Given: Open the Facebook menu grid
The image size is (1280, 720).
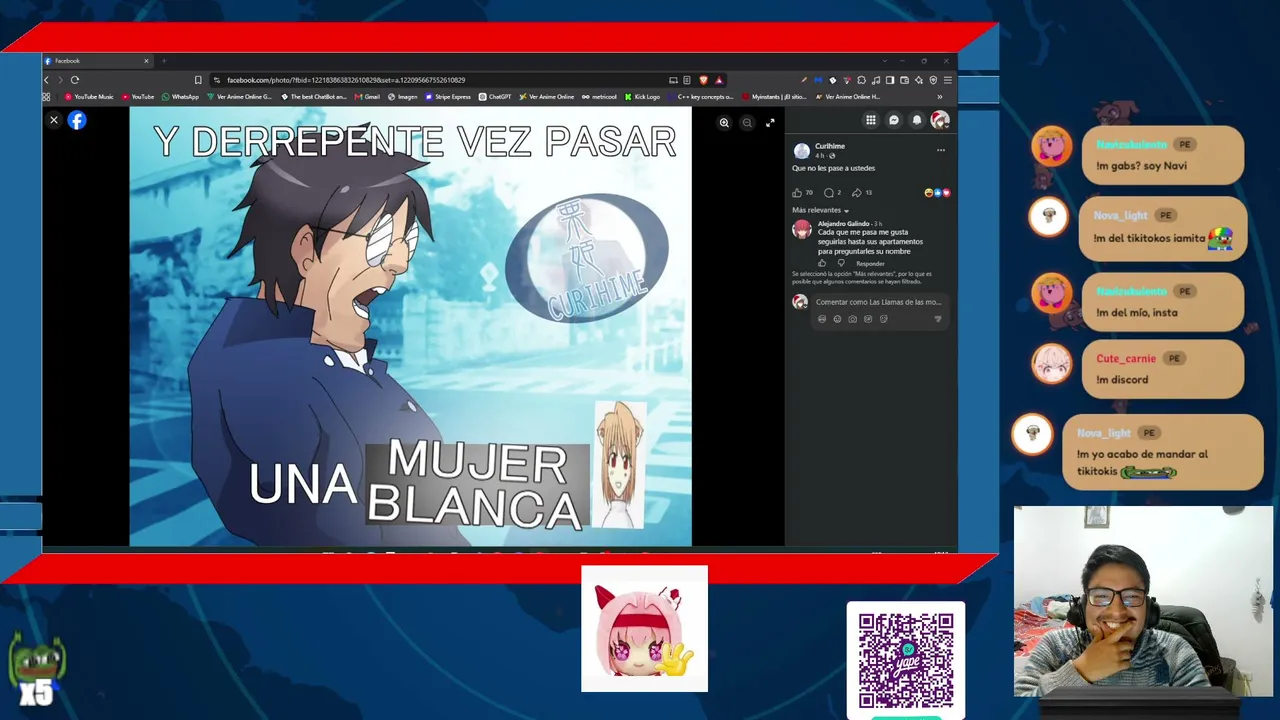Looking at the screenshot, I should pyautogui.click(x=871, y=120).
